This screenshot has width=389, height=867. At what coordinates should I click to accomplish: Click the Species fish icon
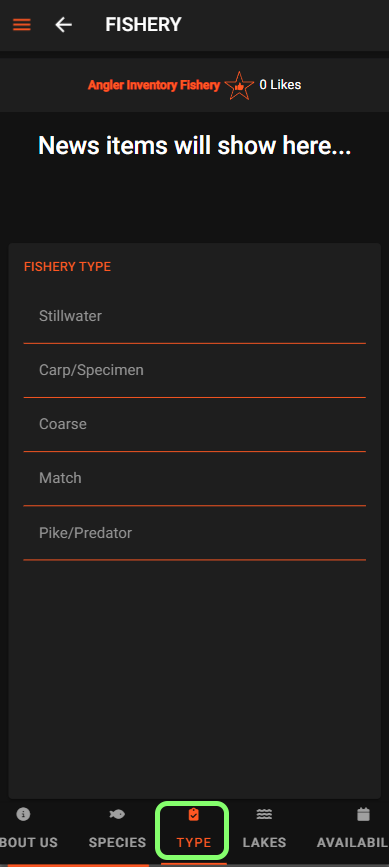point(117,814)
